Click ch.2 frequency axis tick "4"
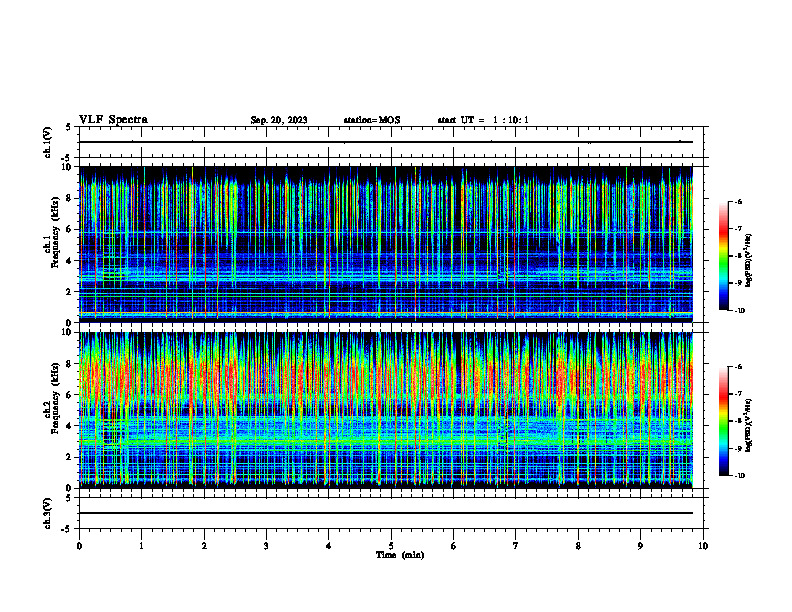 point(70,426)
